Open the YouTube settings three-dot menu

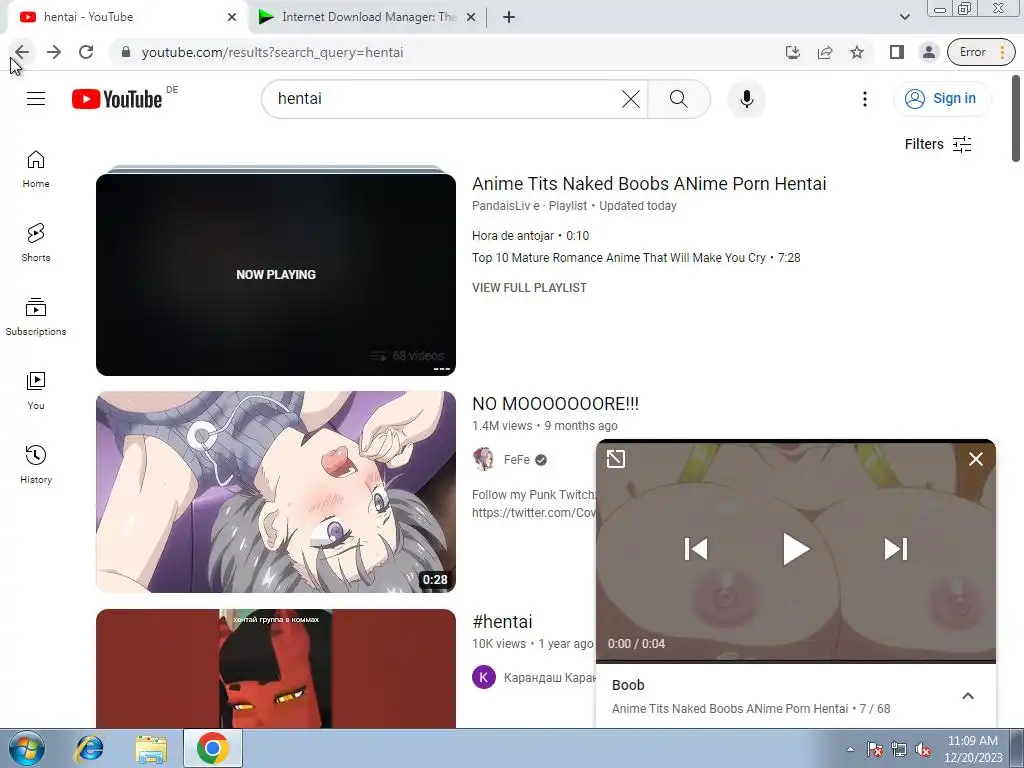(x=865, y=99)
